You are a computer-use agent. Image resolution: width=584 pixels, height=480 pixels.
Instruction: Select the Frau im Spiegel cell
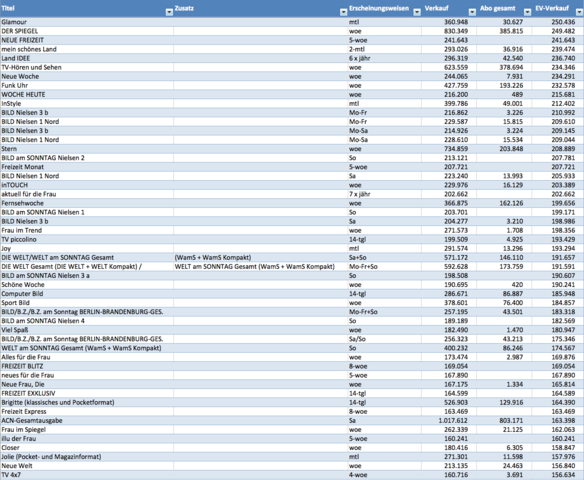(87, 430)
